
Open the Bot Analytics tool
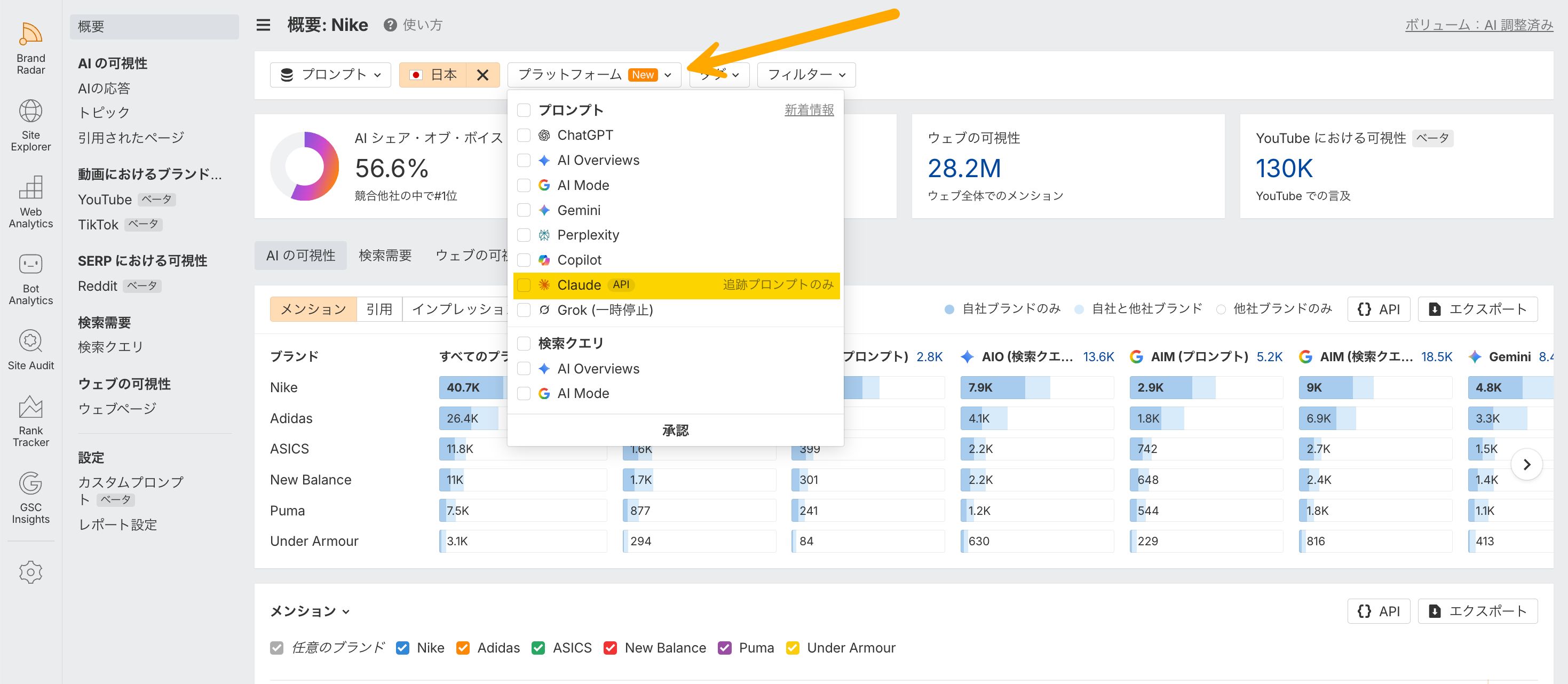[x=30, y=279]
